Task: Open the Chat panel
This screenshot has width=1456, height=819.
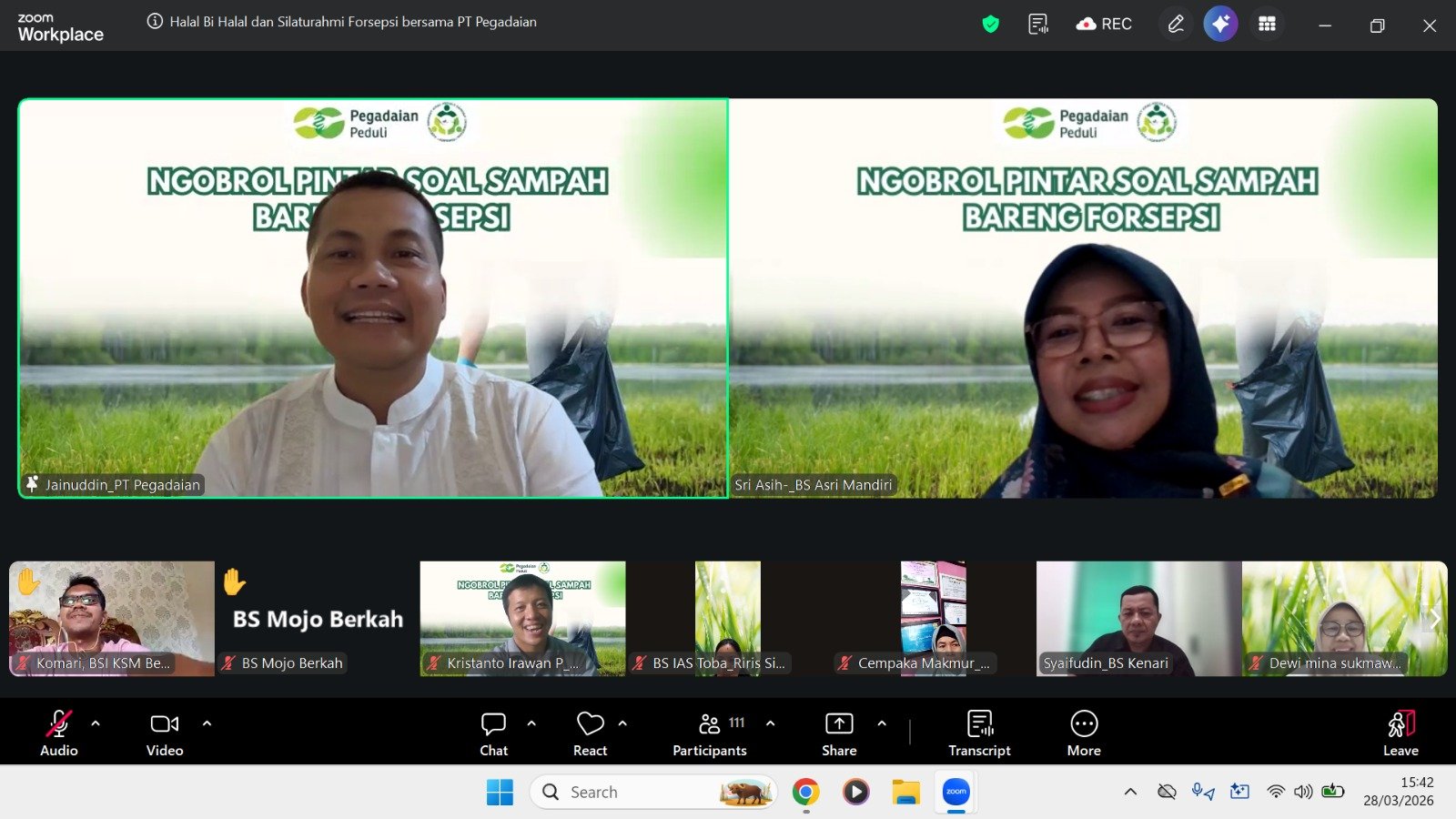Action: point(493,733)
